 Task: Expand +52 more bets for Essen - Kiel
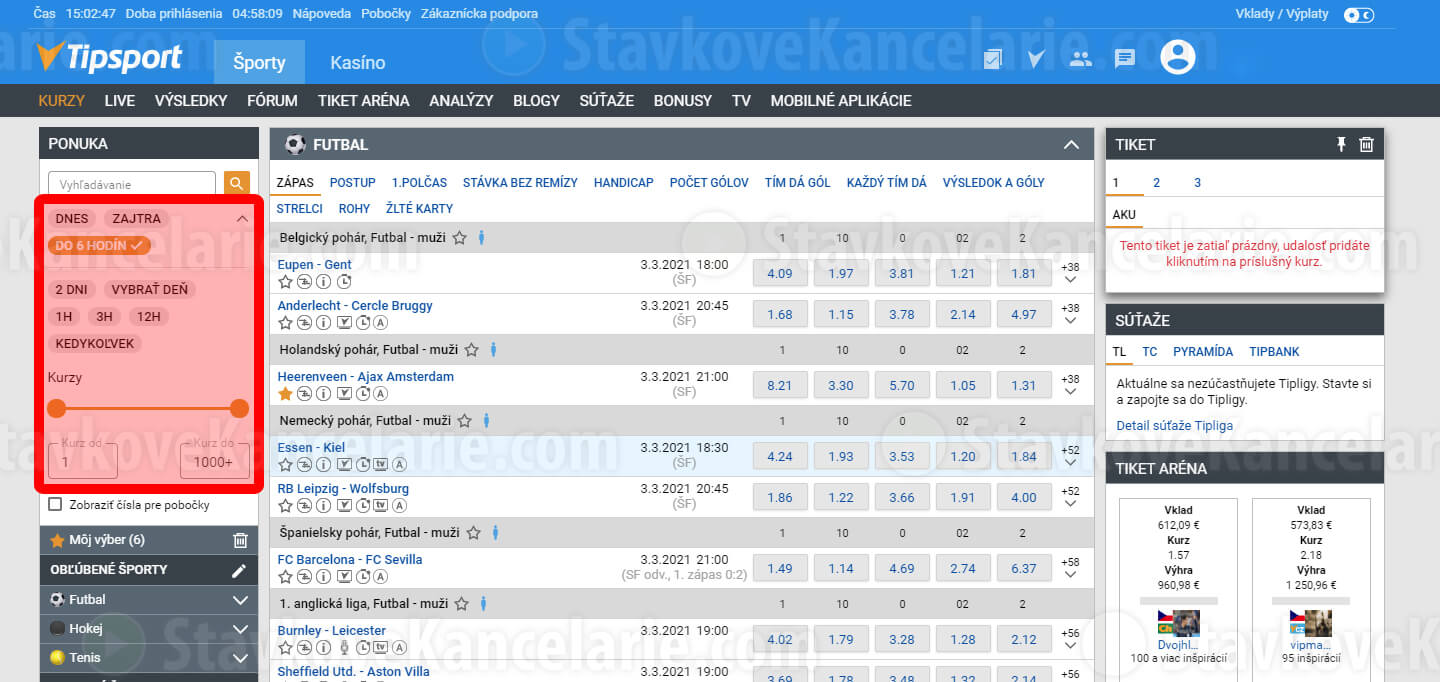[x=1071, y=456]
